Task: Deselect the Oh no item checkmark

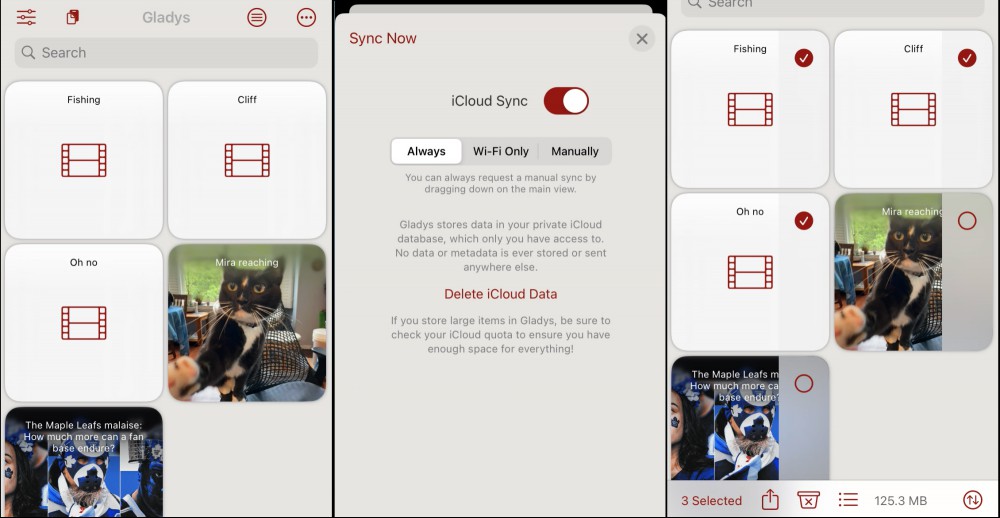Action: 804,221
